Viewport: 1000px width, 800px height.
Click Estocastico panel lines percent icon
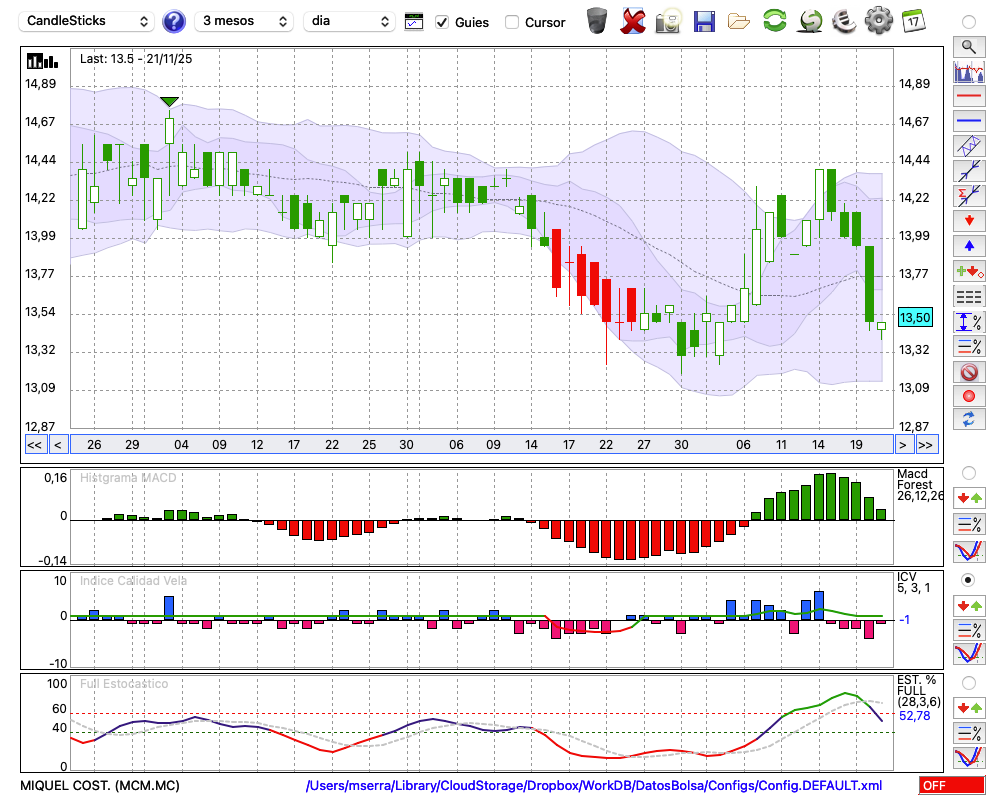[969, 732]
